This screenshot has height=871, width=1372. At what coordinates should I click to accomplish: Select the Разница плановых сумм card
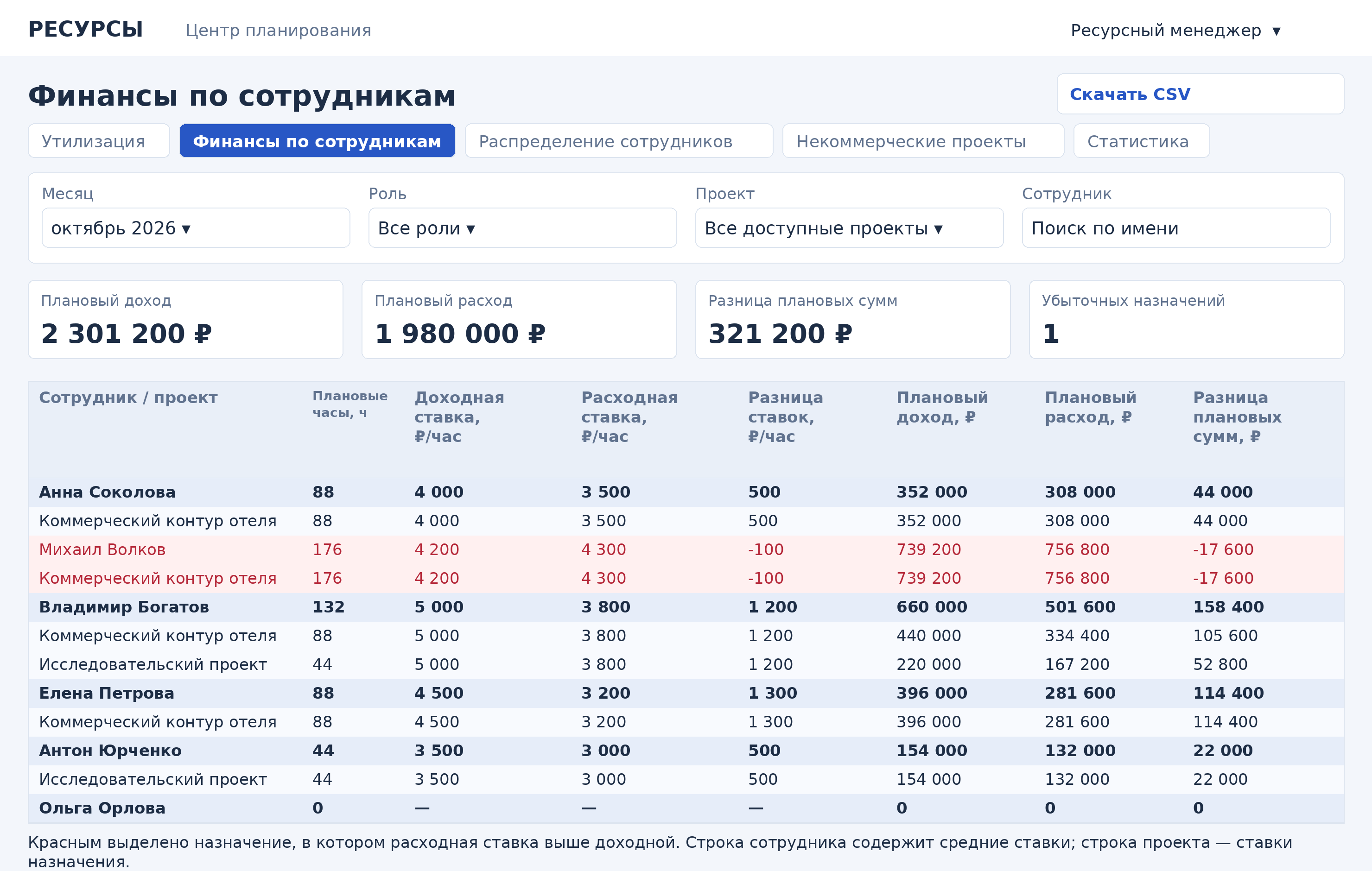[x=852, y=320]
